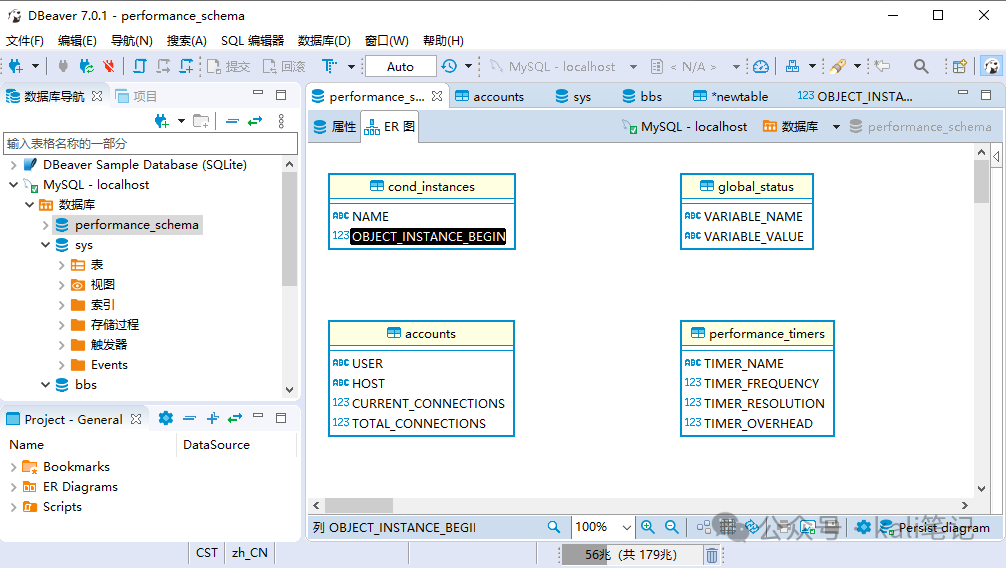Click the new connection plug icon in main toolbar
Screen dimensions: 1006x568
point(16,66)
